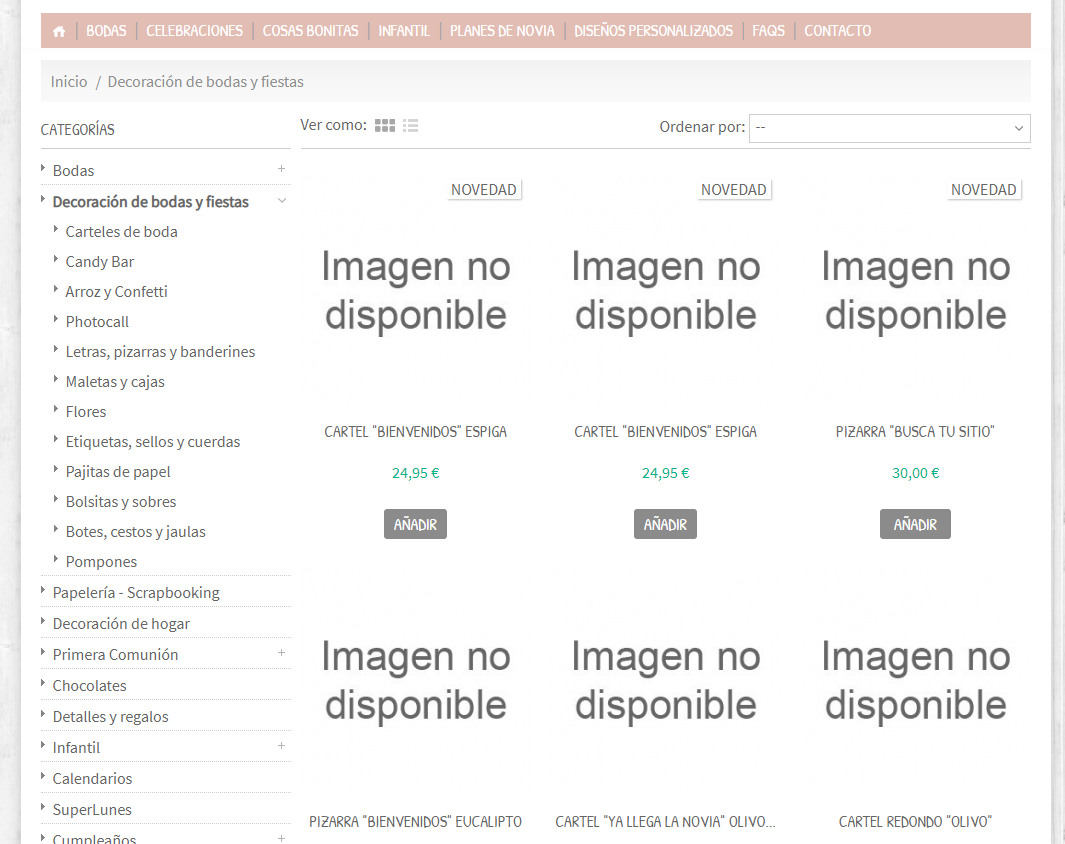Open Infantil category in sidebar
The image size is (1065, 844).
76,748
